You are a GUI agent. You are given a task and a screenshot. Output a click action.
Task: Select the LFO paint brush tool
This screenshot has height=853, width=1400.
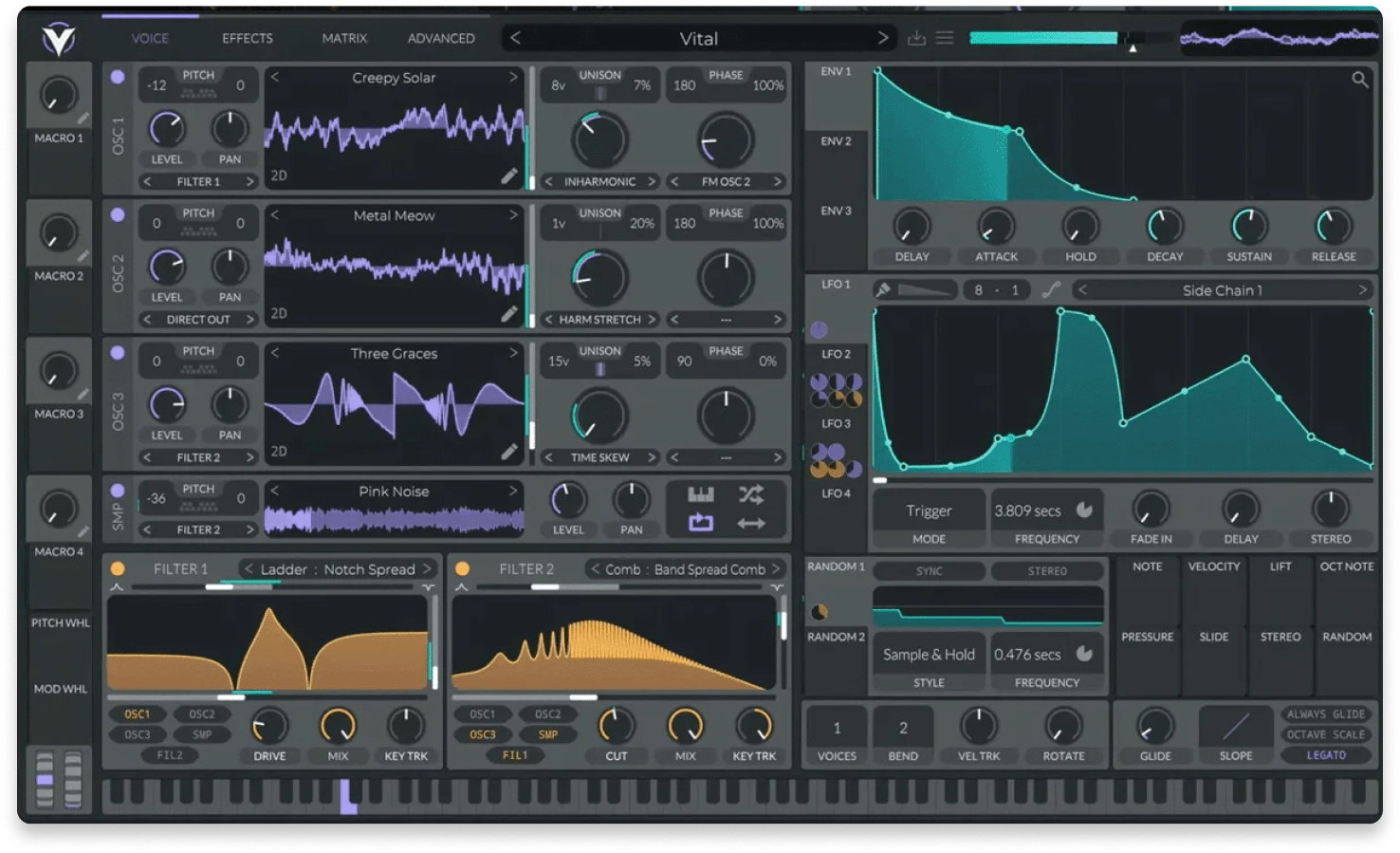click(x=883, y=288)
